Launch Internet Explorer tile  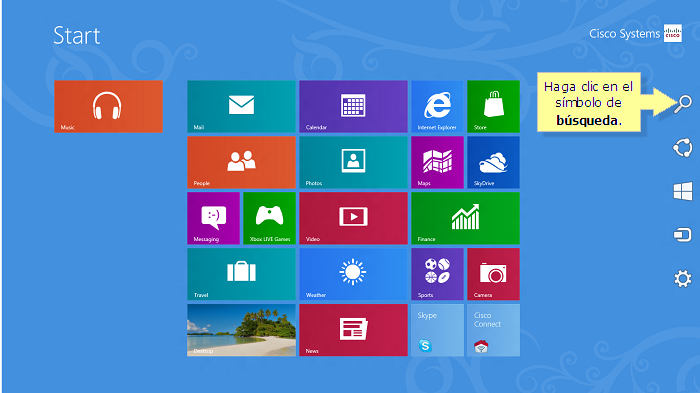coord(437,106)
